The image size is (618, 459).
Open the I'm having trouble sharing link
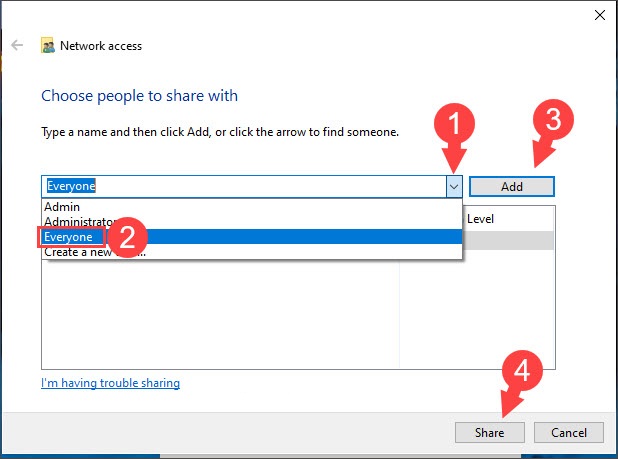pyautogui.click(x=110, y=383)
